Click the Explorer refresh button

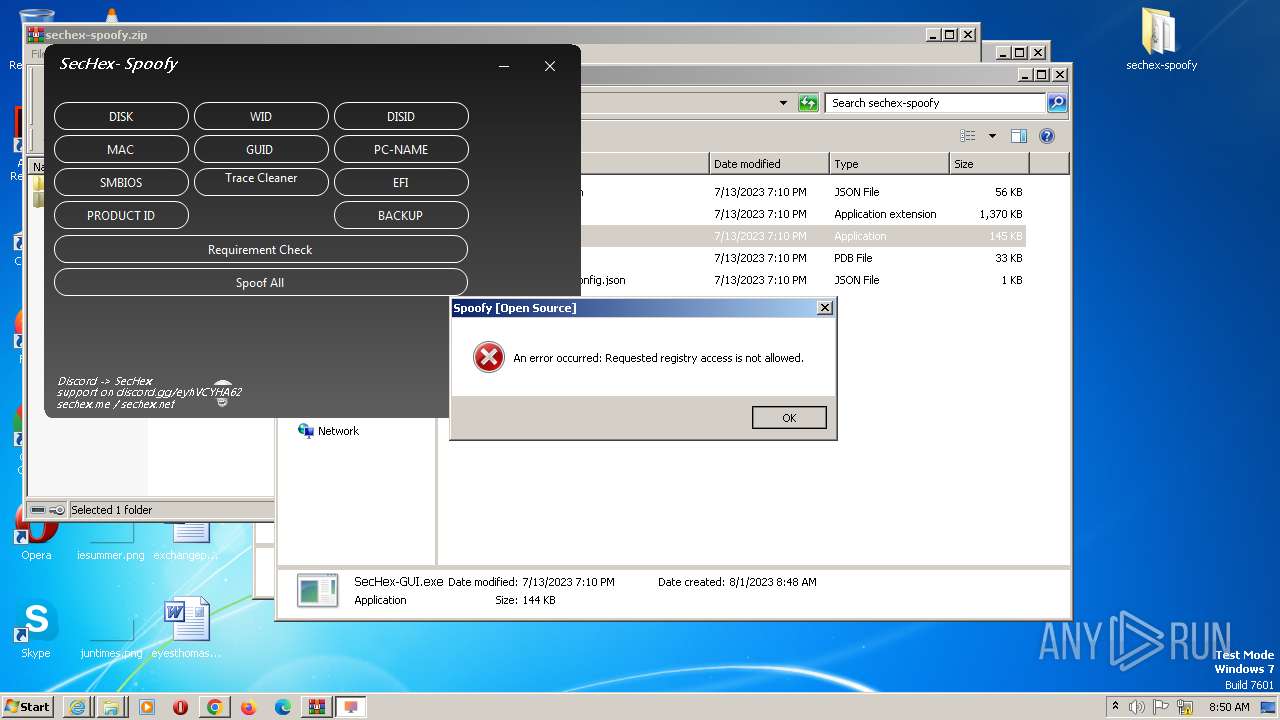click(808, 103)
